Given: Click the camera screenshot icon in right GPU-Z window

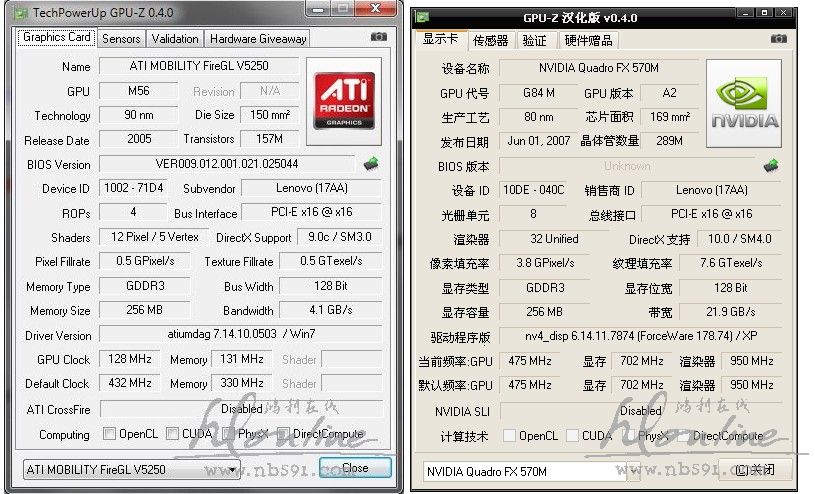Looking at the screenshot, I should tap(779, 39).
